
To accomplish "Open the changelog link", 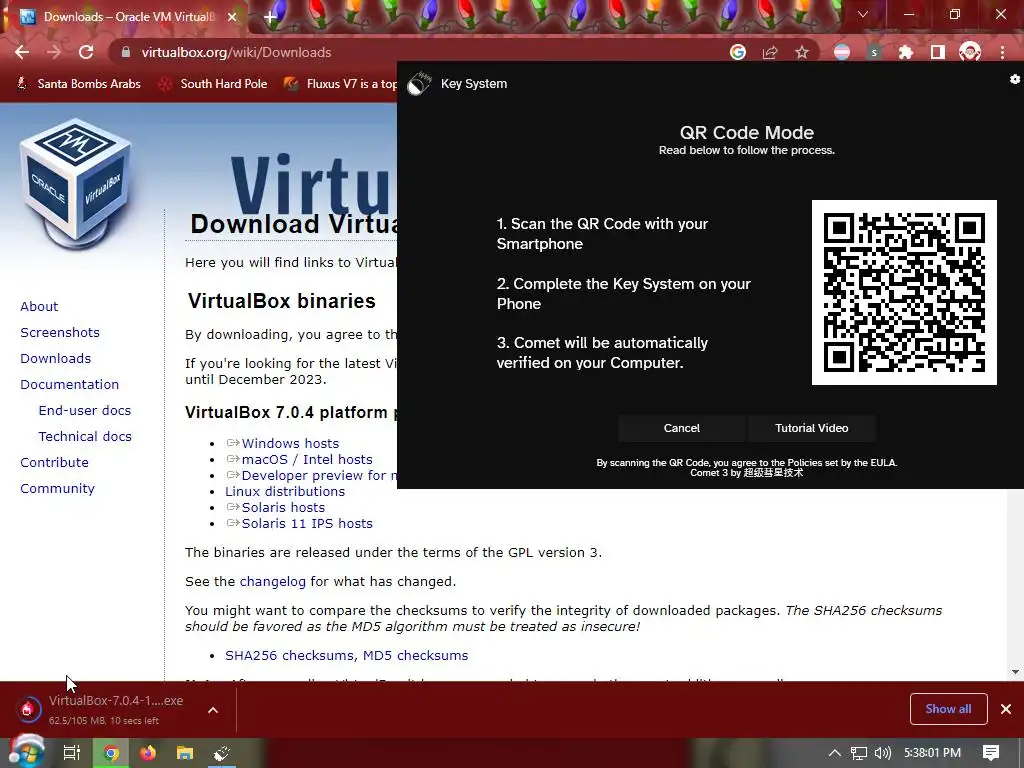I will pos(272,582).
